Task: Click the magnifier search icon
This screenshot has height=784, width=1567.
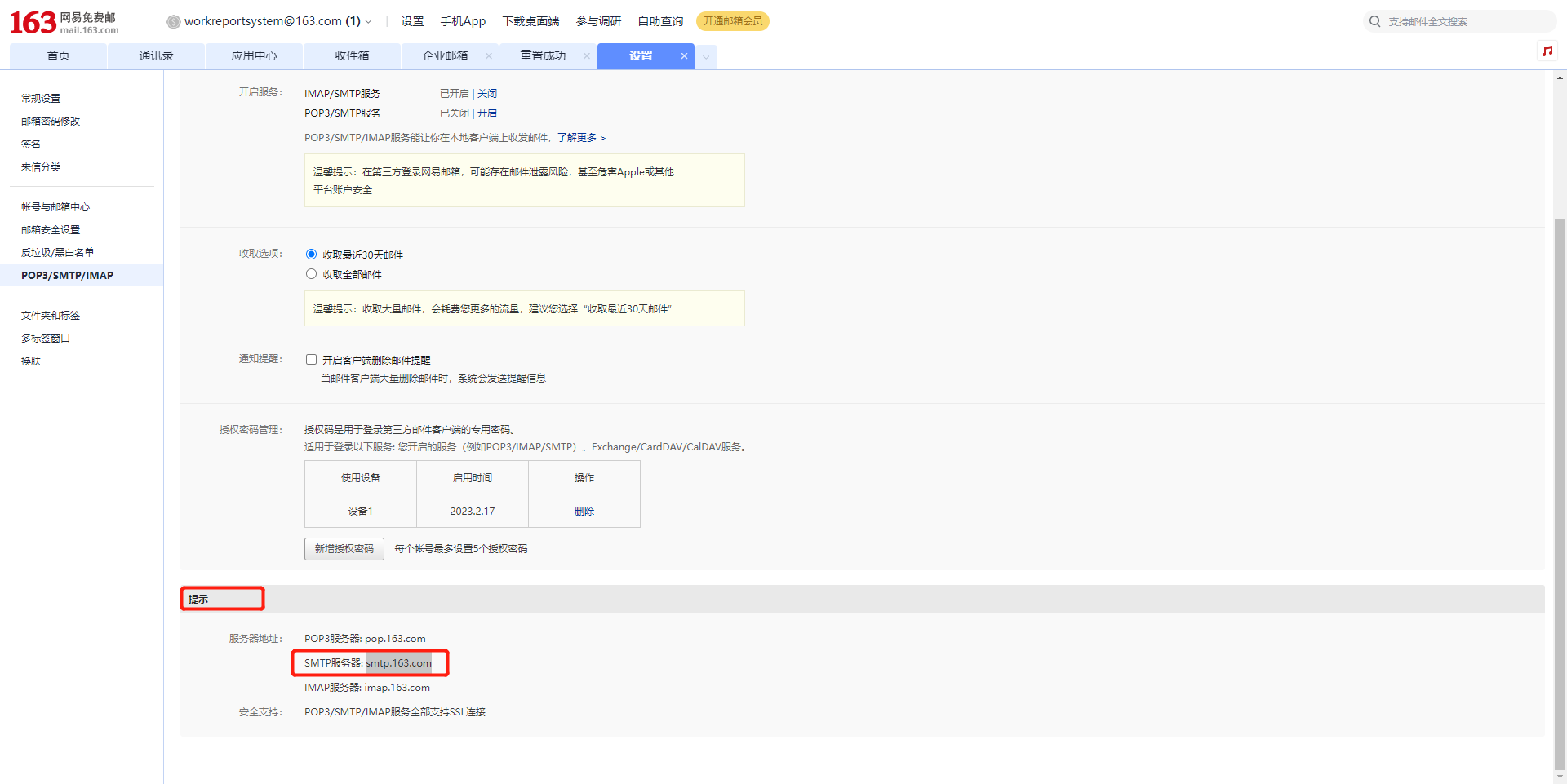Action: point(1375,21)
